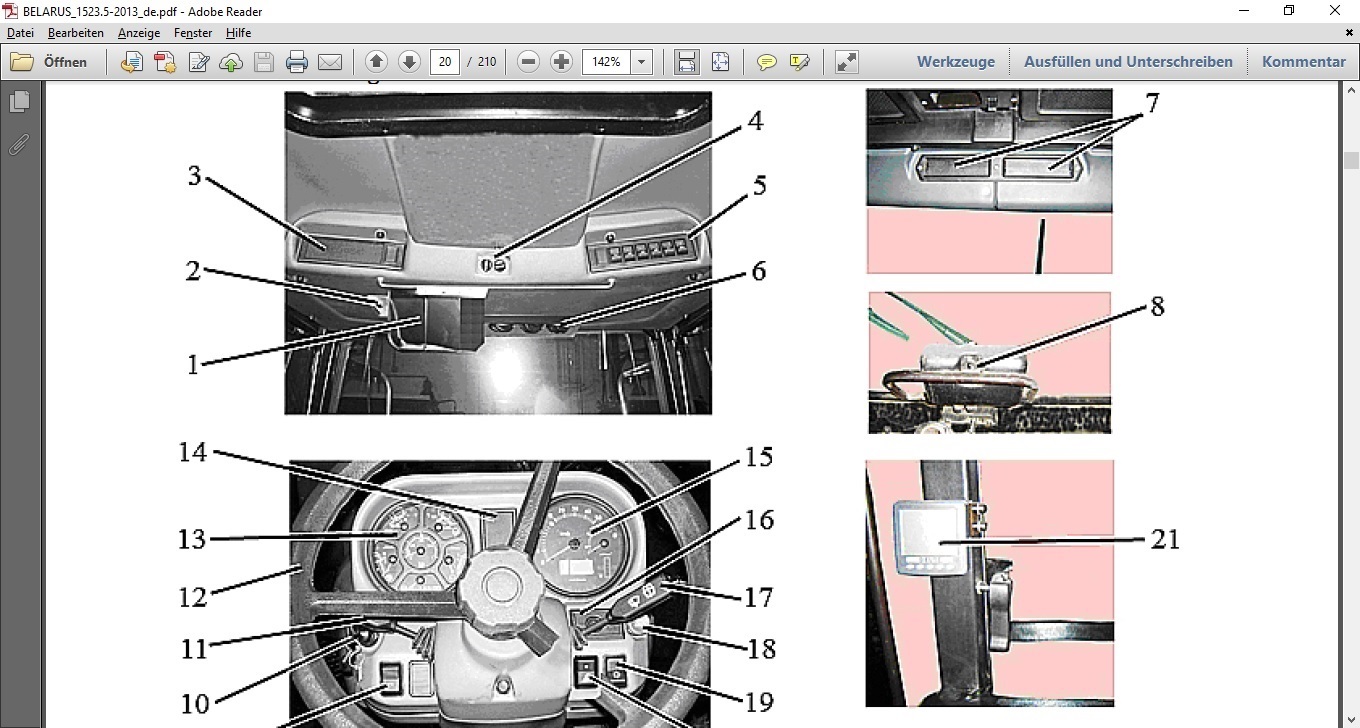This screenshot has width=1360, height=728.
Task: Print the document with printer icon
Action: tap(297, 62)
